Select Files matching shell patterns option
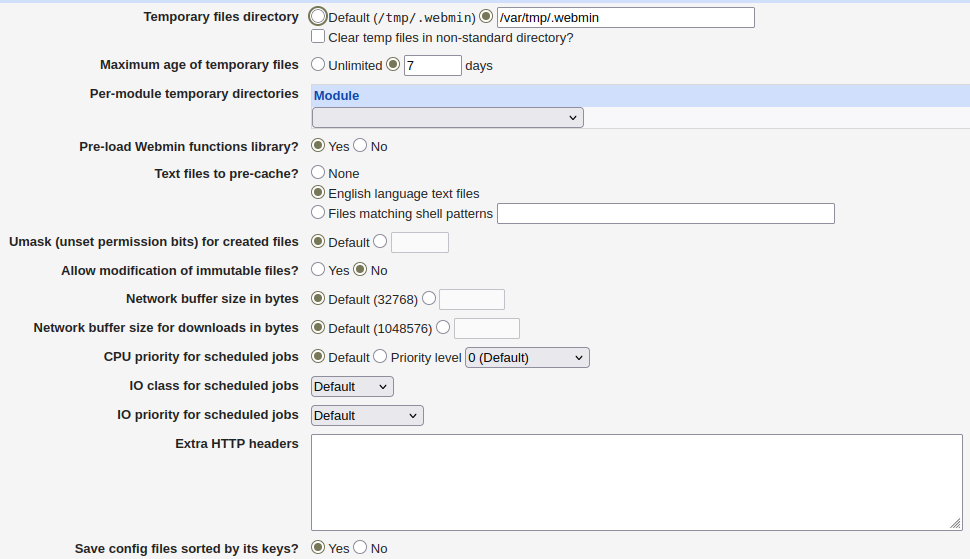 tap(318, 212)
